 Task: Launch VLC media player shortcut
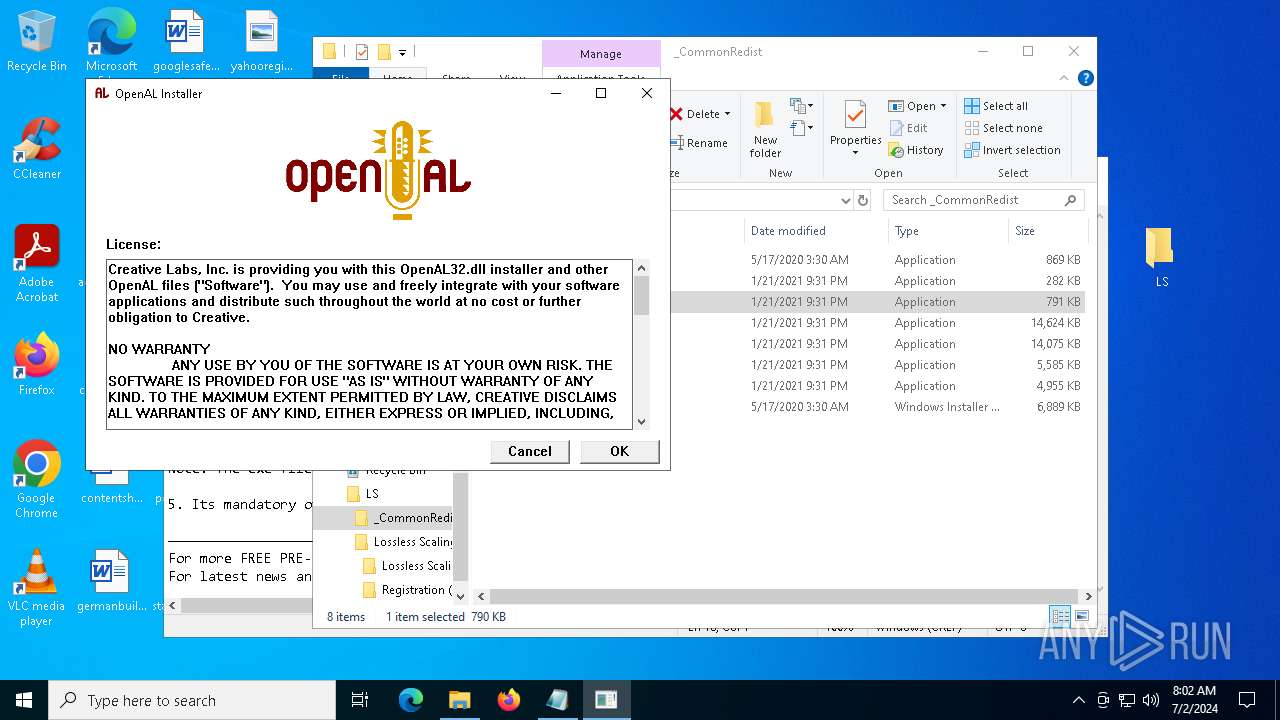37,588
